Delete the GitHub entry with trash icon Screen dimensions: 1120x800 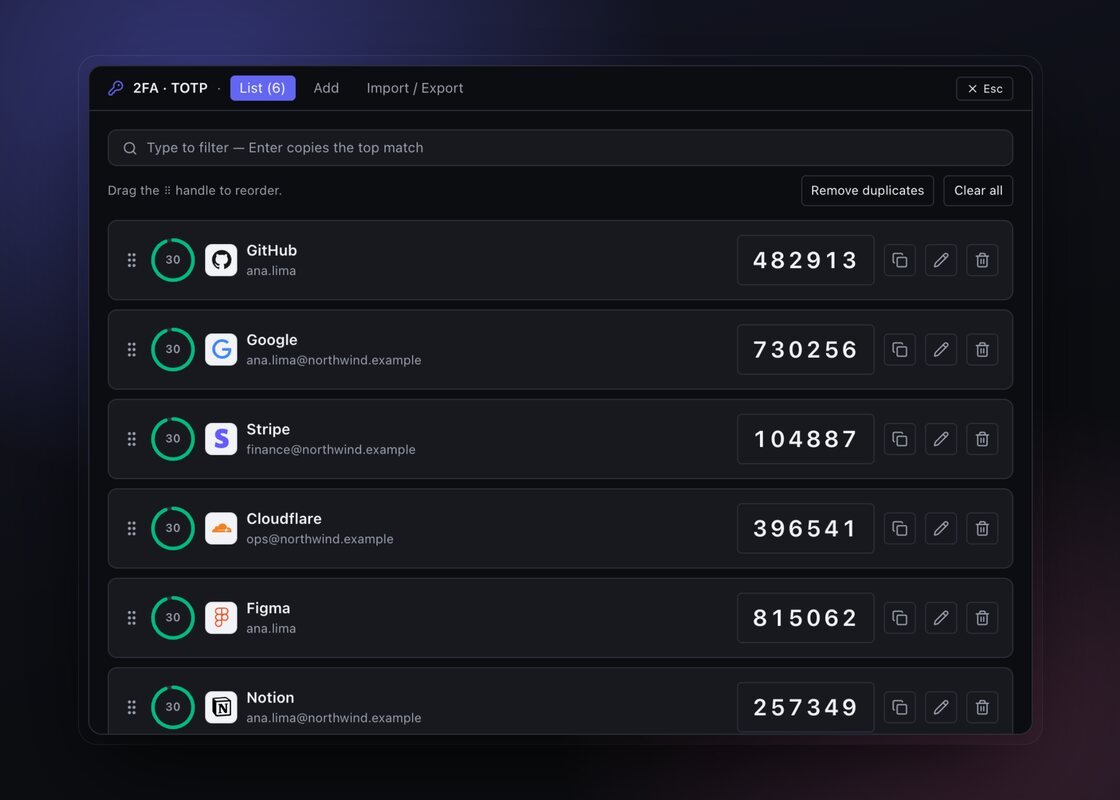coord(982,260)
